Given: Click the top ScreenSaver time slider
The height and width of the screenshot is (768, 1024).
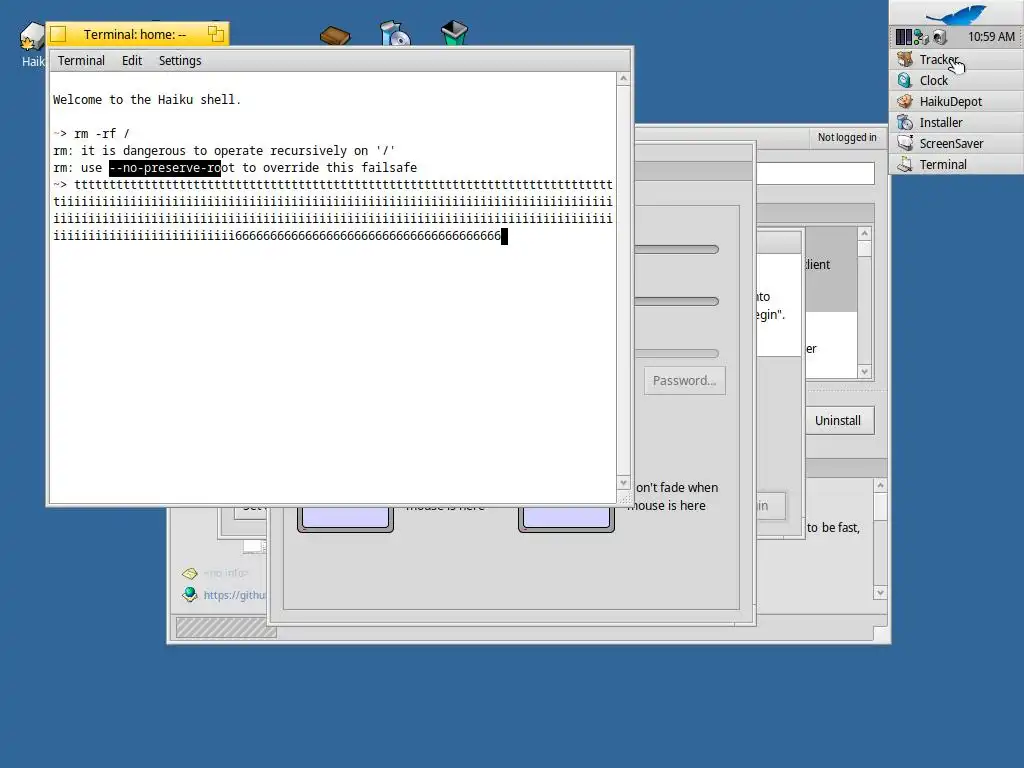Looking at the screenshot, I should point(677,249).
